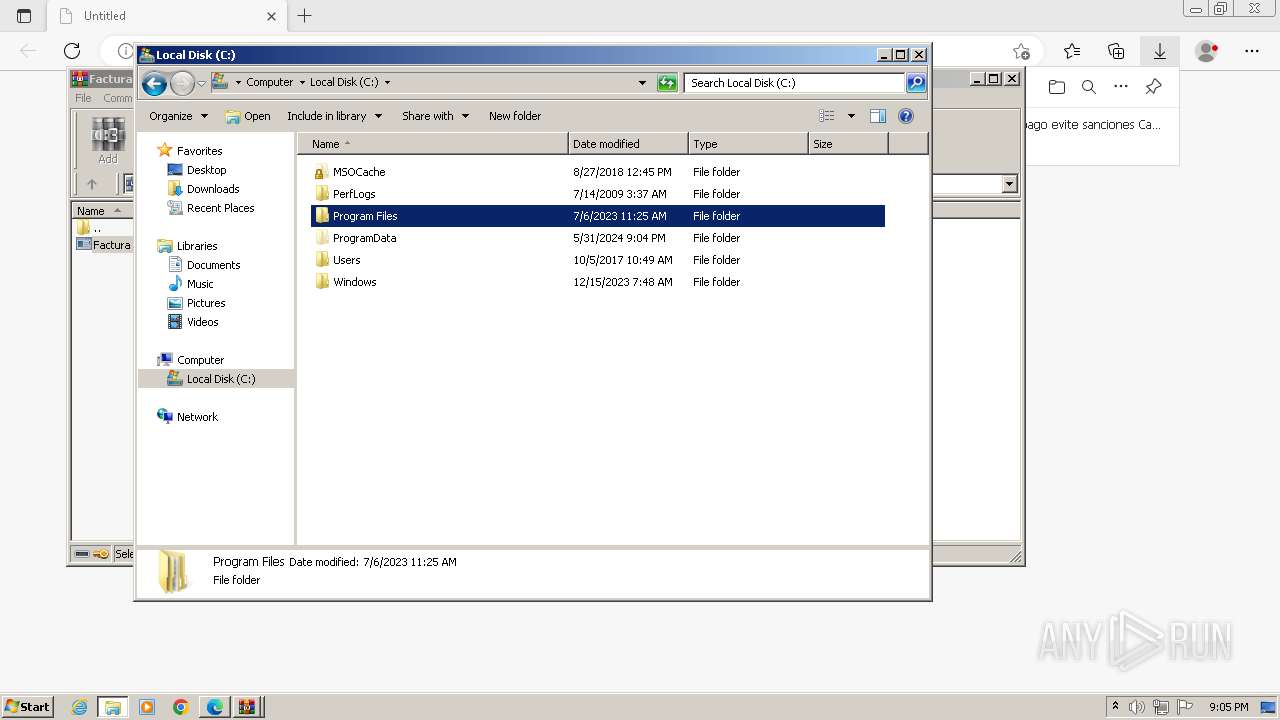This screenshot has height=720, width=1280.
Task: Select the Factura item in WinRAR list
Action: pos(104,245)
